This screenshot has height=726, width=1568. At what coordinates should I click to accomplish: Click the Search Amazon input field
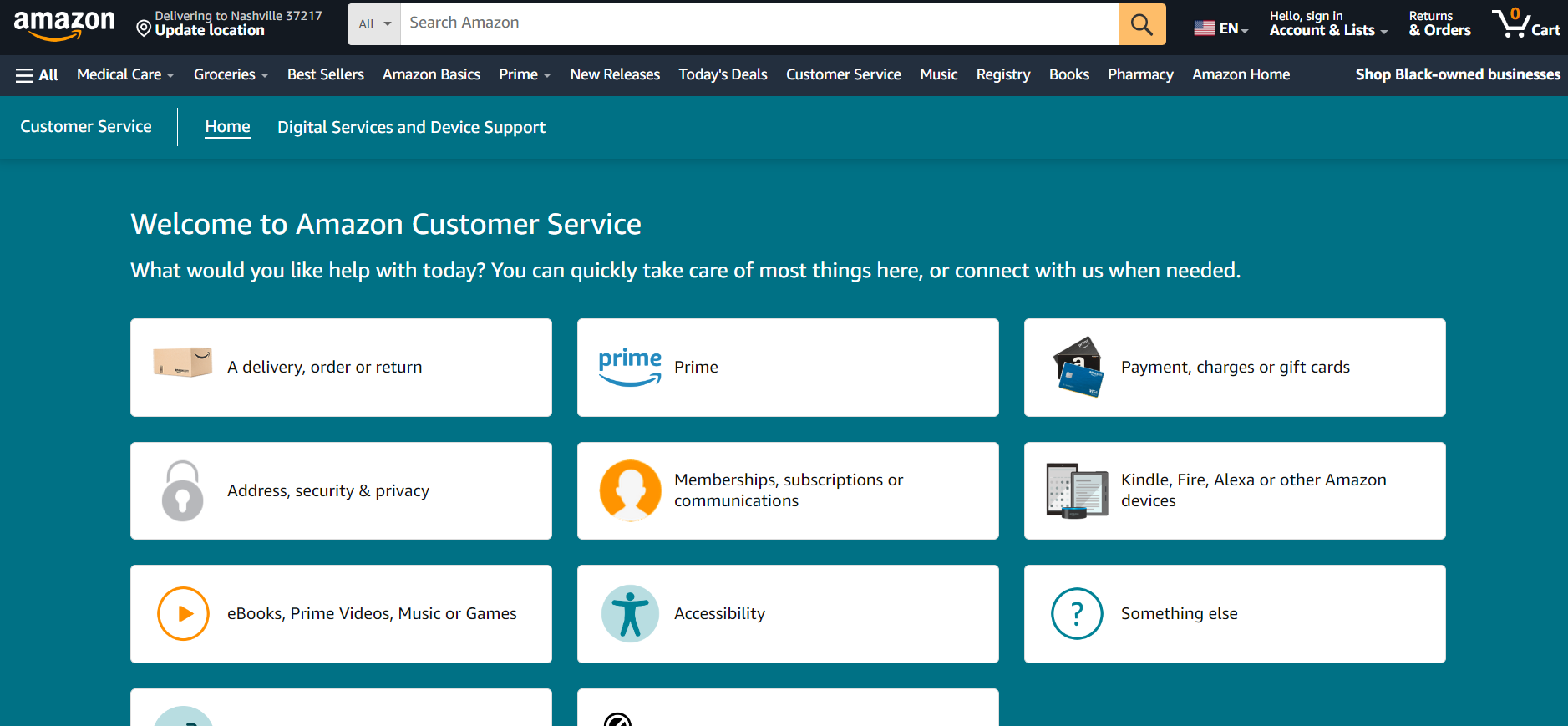[x=759, y=24]
